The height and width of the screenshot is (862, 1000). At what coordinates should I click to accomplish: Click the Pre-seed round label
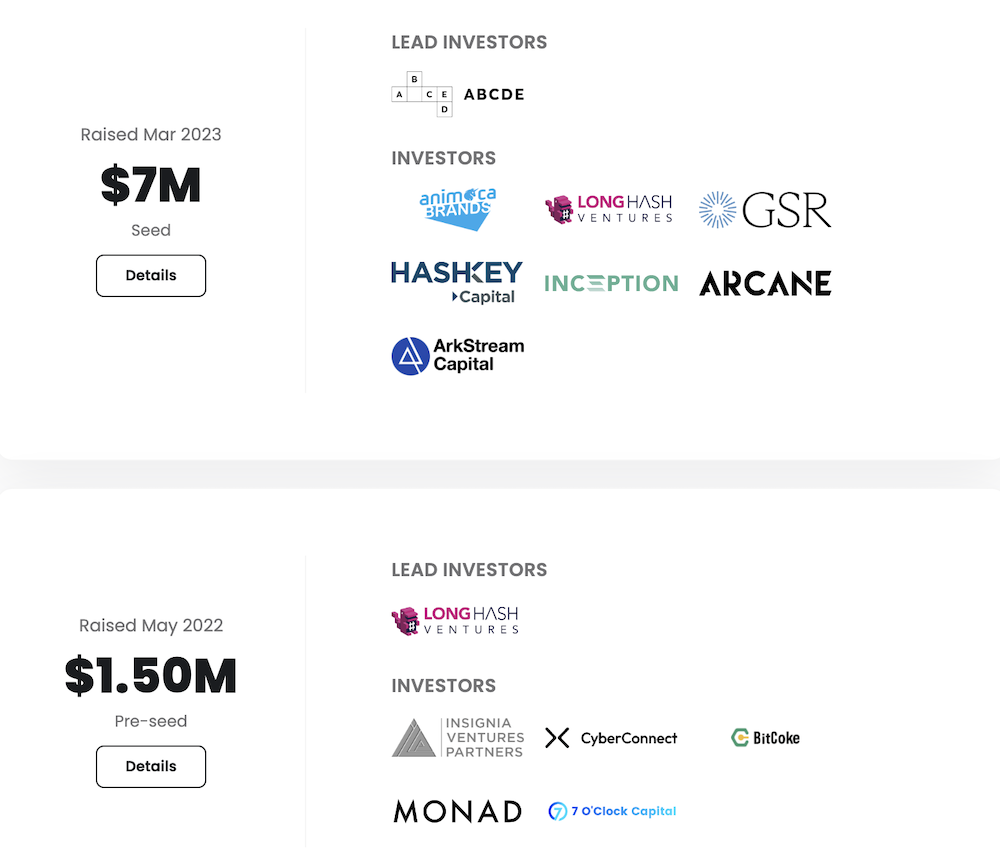pos(150,721)
